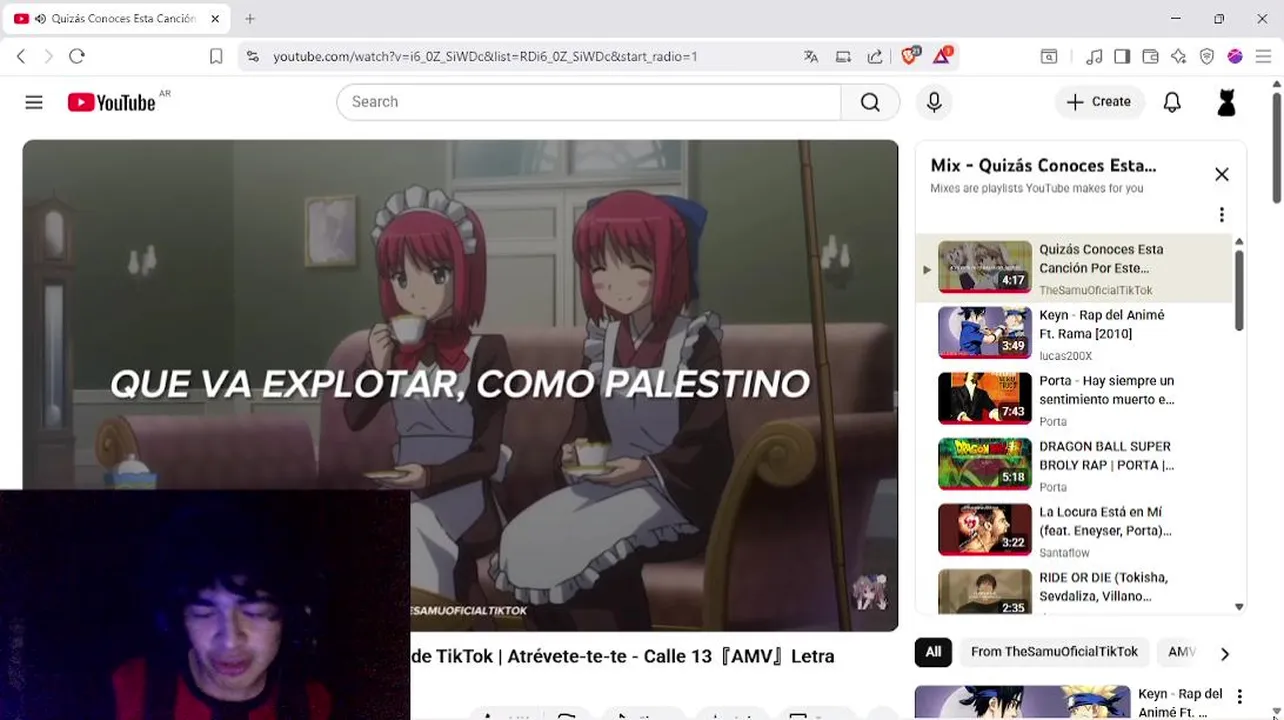Open Brave Rewards triangle icon

[942, 56]
